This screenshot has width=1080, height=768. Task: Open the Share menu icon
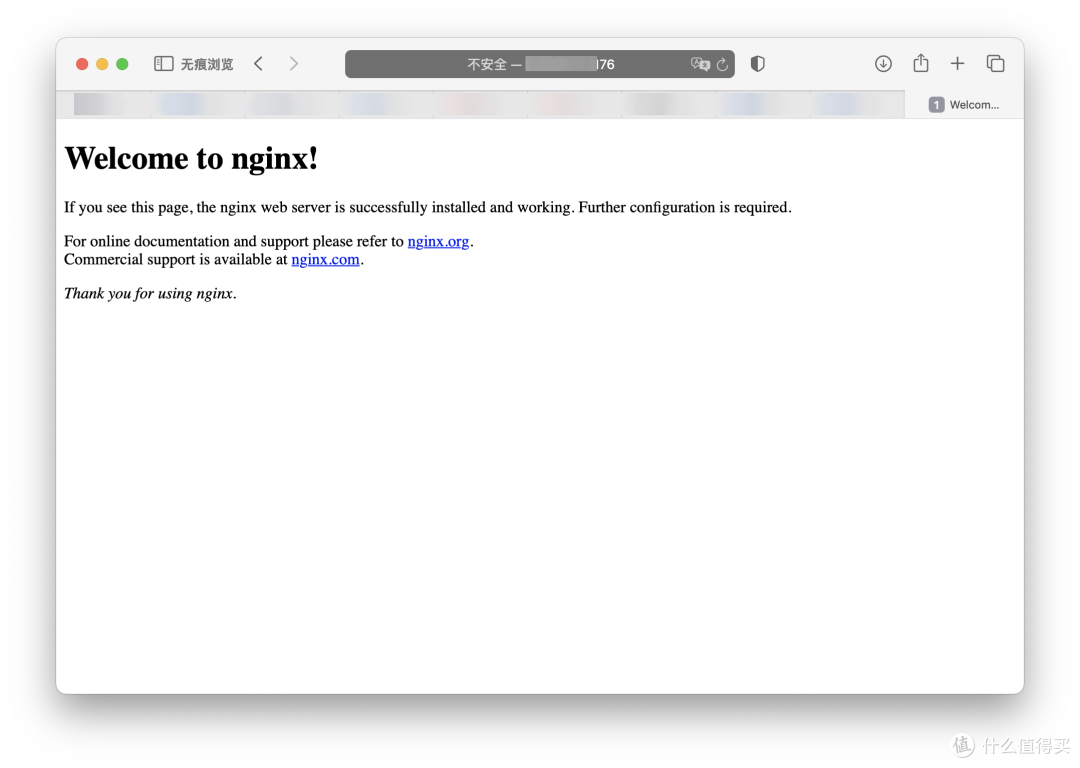[921, 63]
